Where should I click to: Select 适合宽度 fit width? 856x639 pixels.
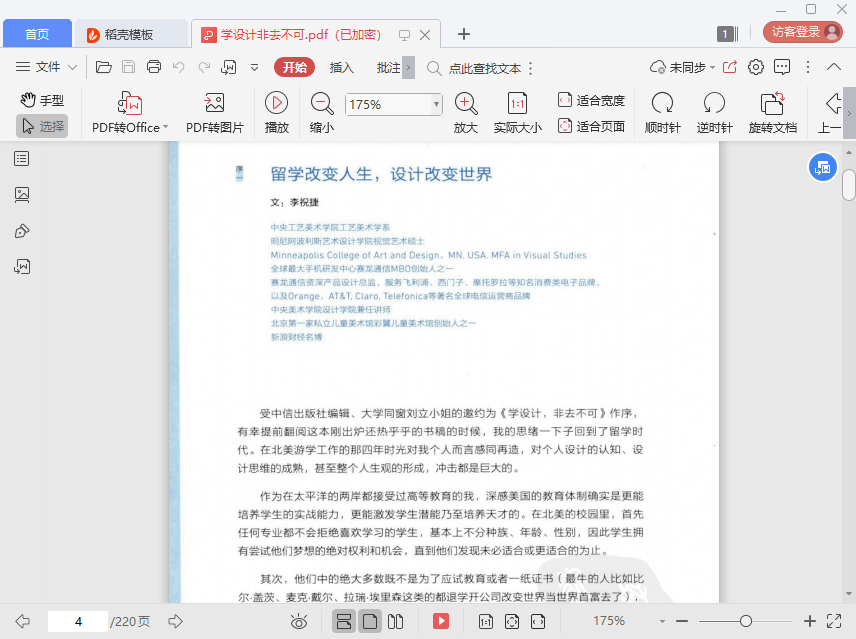click(591, 100)
